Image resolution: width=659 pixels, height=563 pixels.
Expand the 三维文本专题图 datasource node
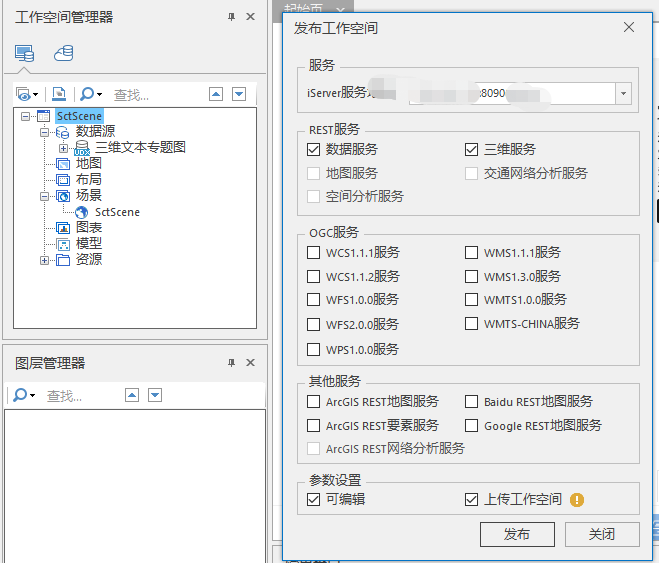click(63, 148)
